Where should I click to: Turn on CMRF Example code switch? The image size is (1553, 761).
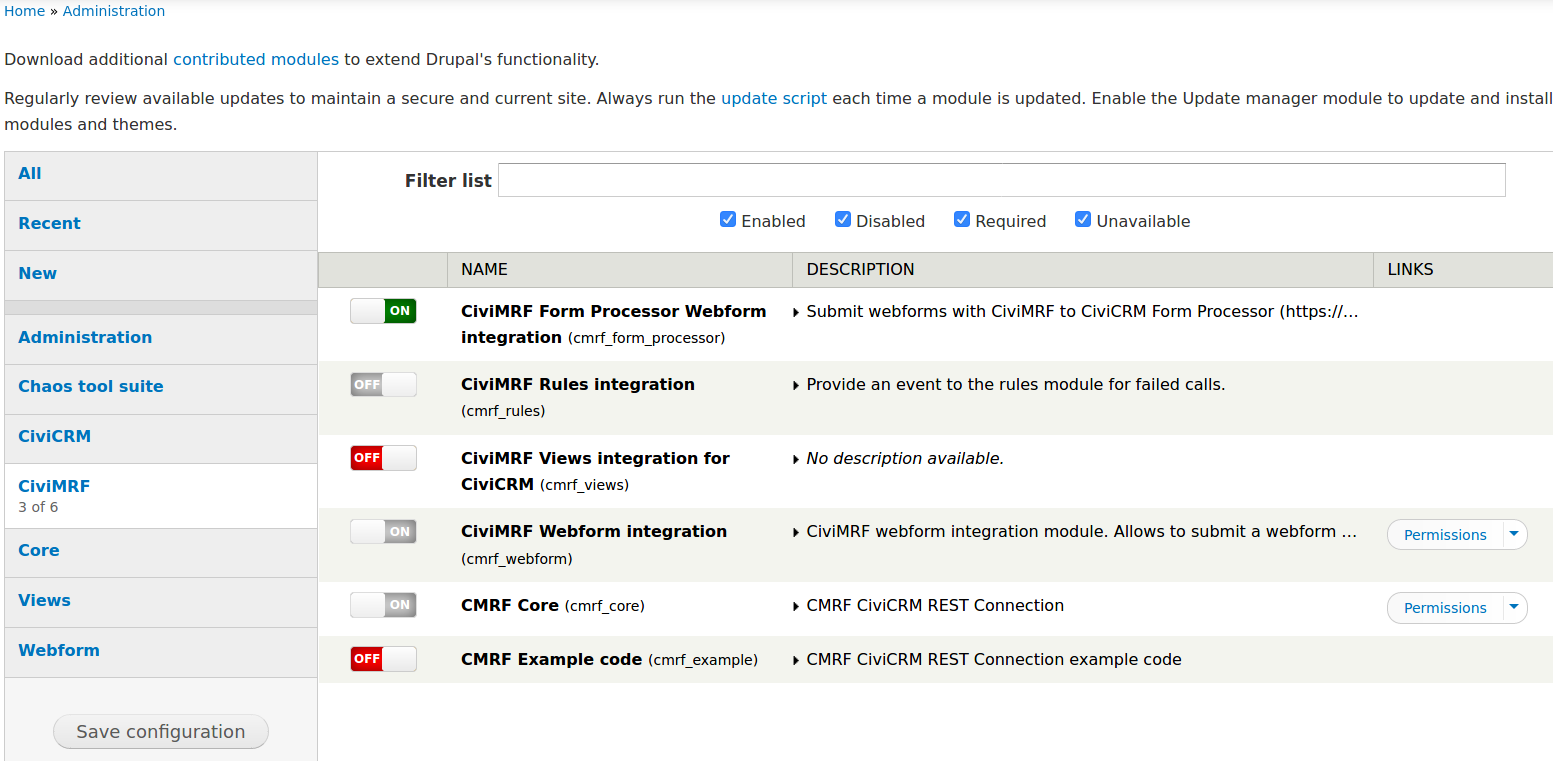click(x=383, y=659)
